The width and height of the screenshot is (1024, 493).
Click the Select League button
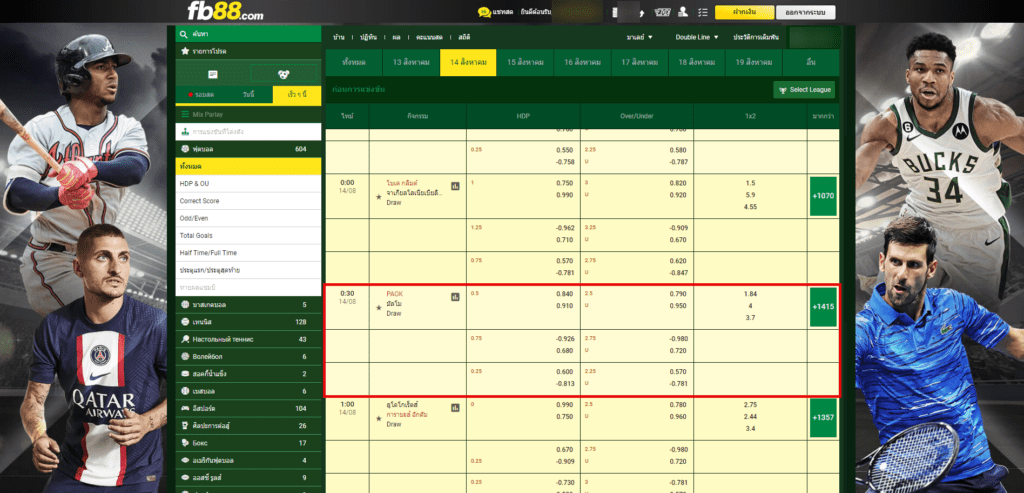tap(804, 90)
